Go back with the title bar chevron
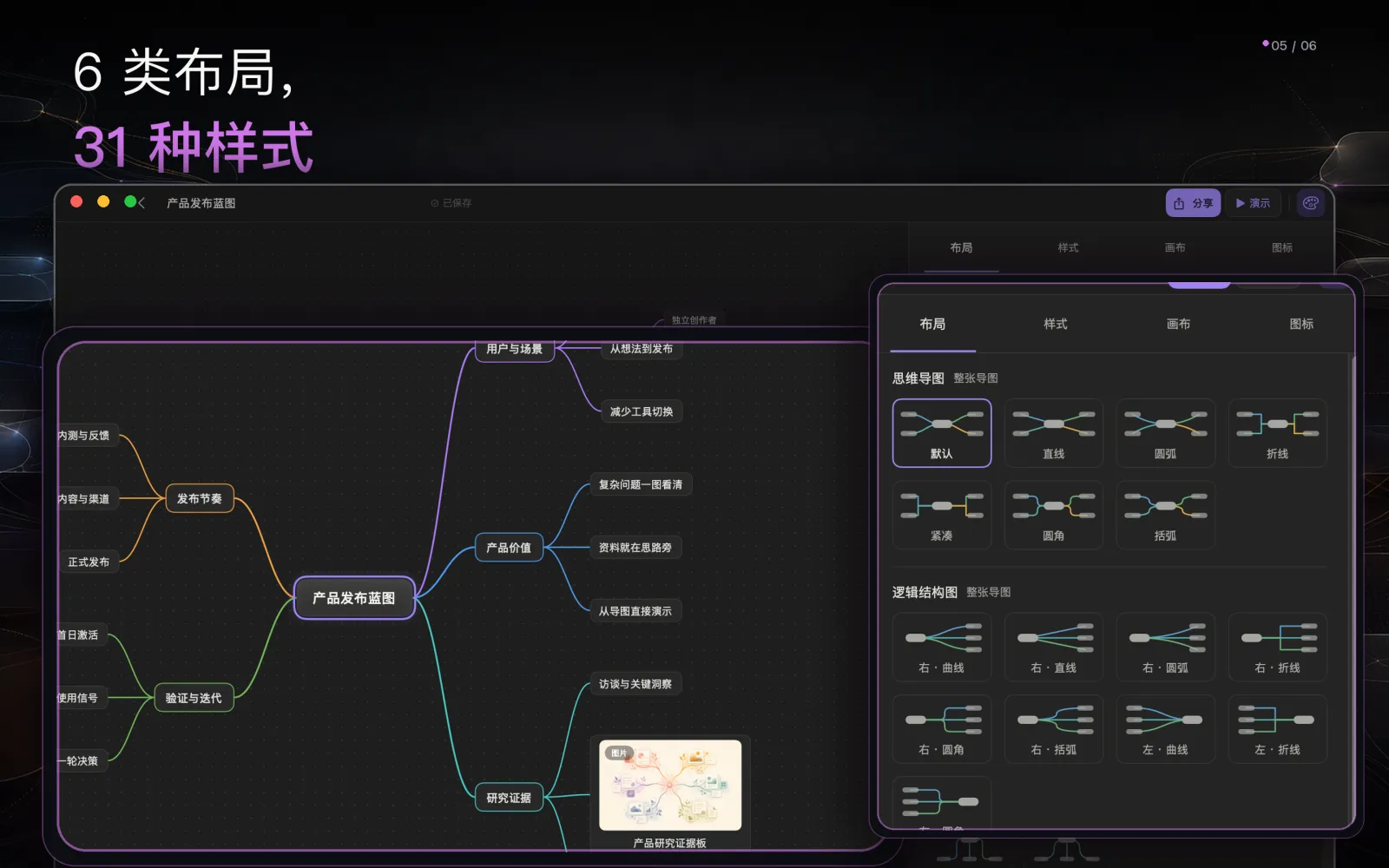The height and width of the screenshot is (868, 1389). pyautogui.click(x=142, y=203)
